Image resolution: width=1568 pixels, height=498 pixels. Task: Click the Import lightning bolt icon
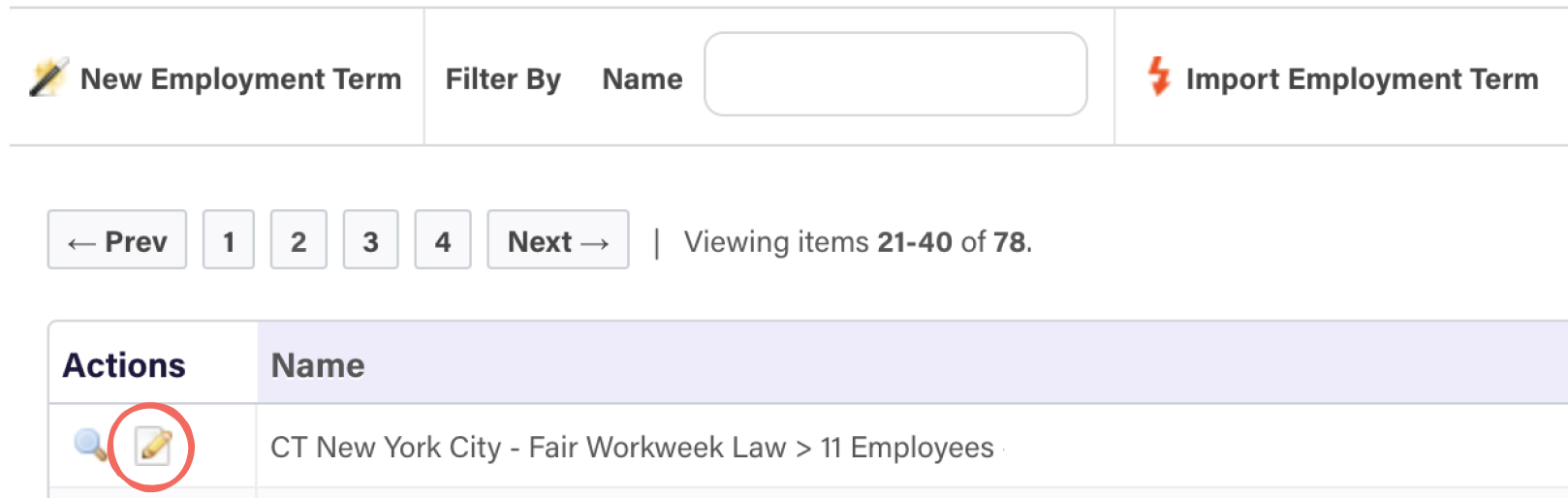click(1159, 76)
